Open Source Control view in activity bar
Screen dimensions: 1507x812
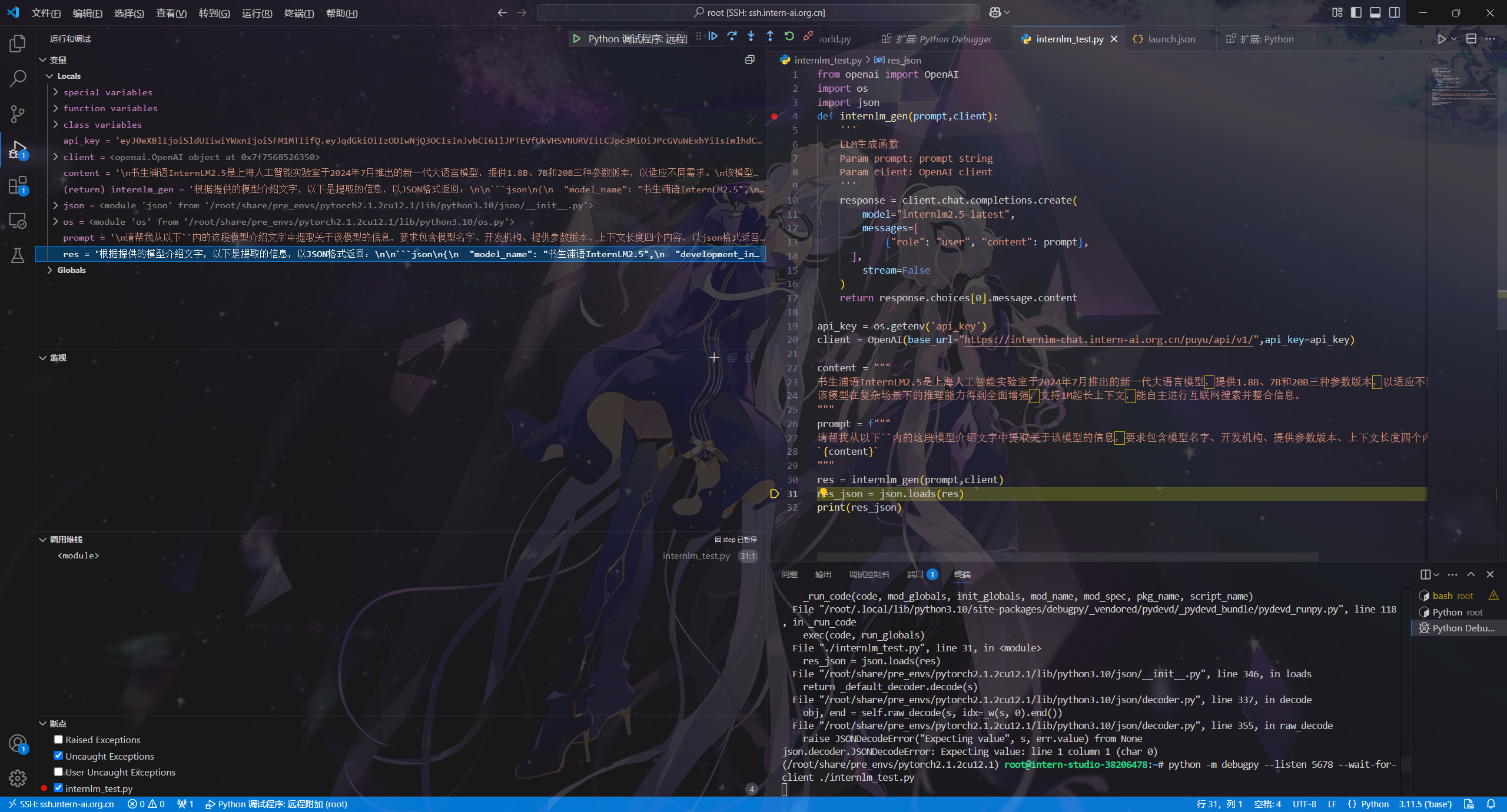(18, 114)
